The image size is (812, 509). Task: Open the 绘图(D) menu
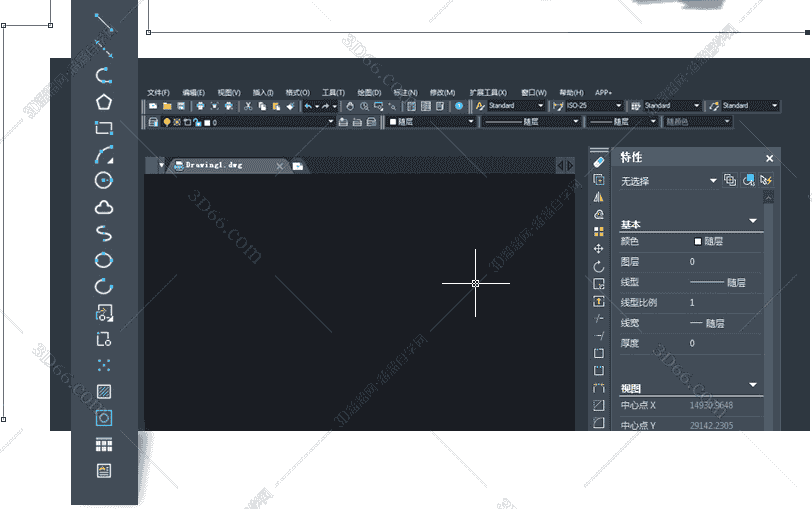pyautogui.click(x=369, y=92)
